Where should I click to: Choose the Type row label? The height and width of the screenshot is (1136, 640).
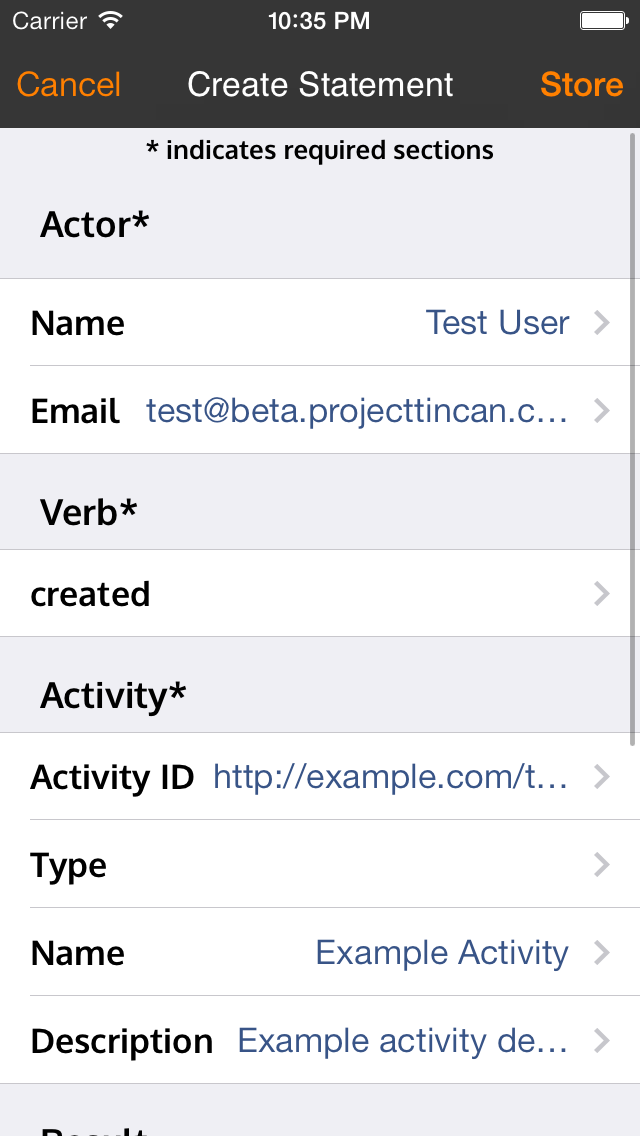point(68,866)
